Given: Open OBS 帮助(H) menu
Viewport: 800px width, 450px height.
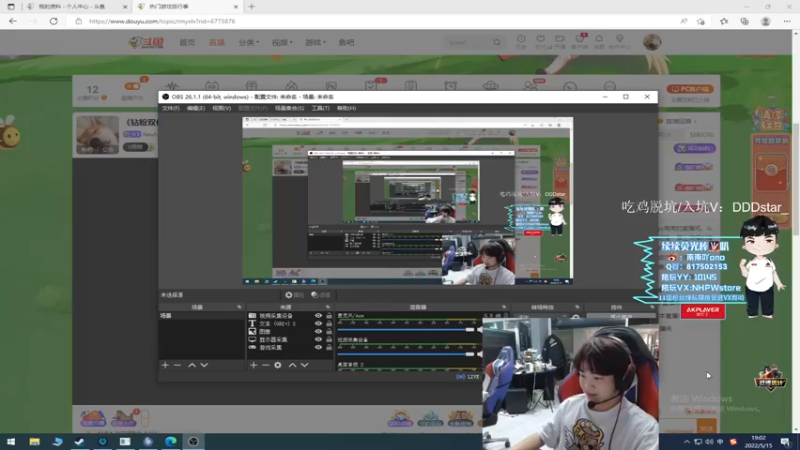Looking at the screenshot, I should coord(346,108).
